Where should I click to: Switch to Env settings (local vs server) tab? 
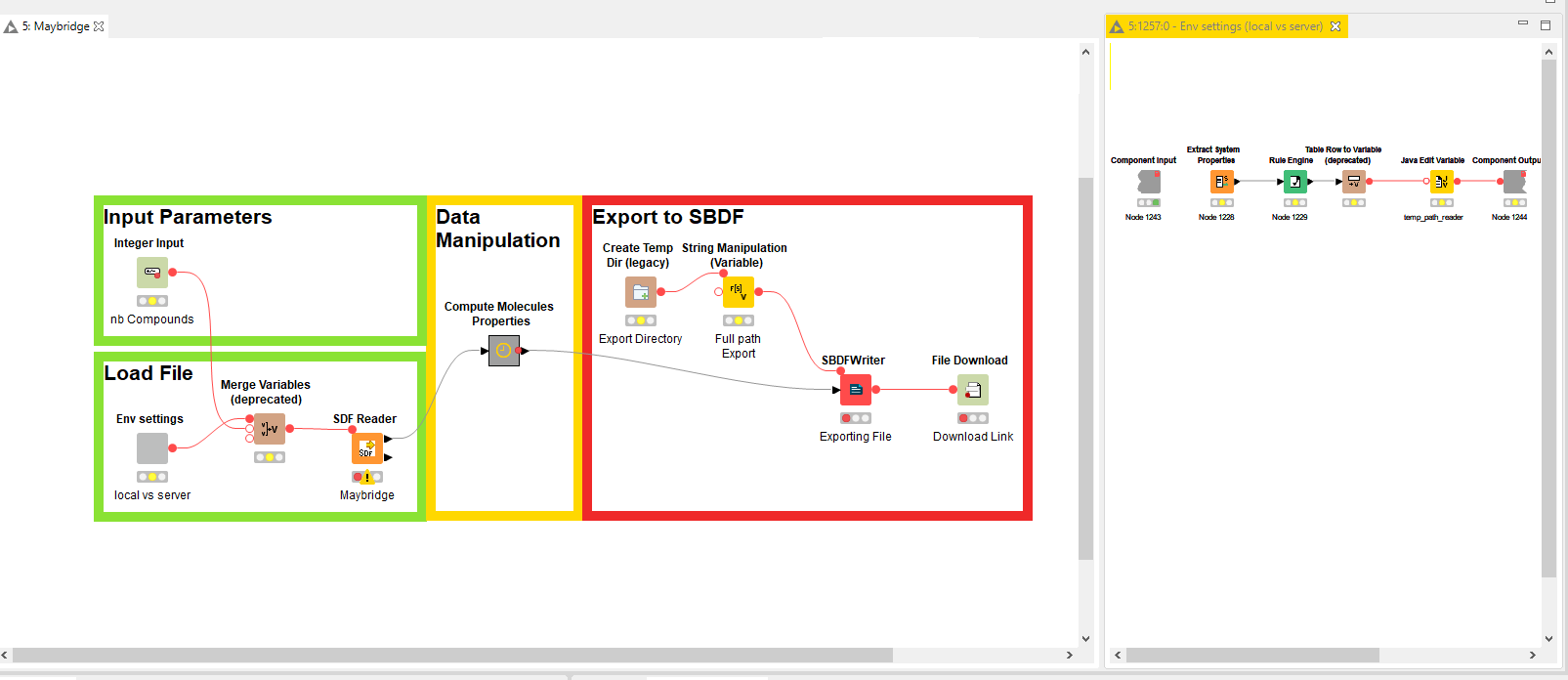pos(1225,26)
